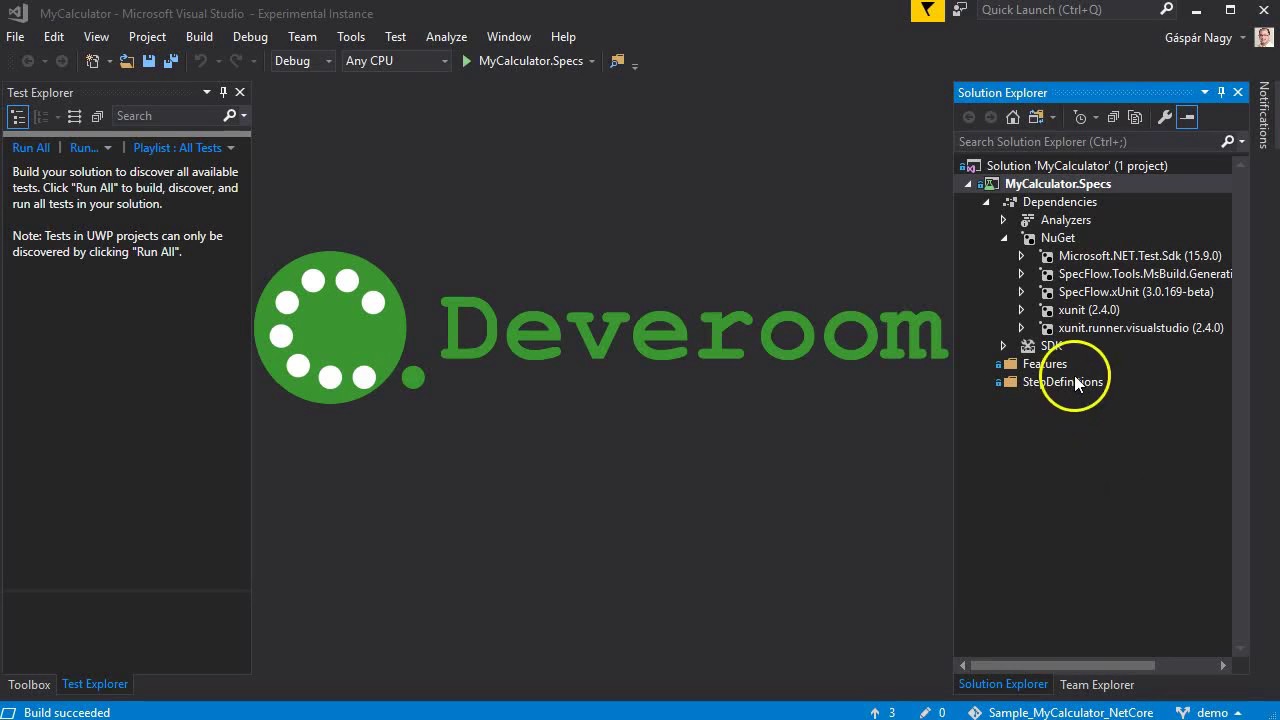Collapse the MyCalculator.Specs project node
The image size is (1280, 720).
coord(968,184)
